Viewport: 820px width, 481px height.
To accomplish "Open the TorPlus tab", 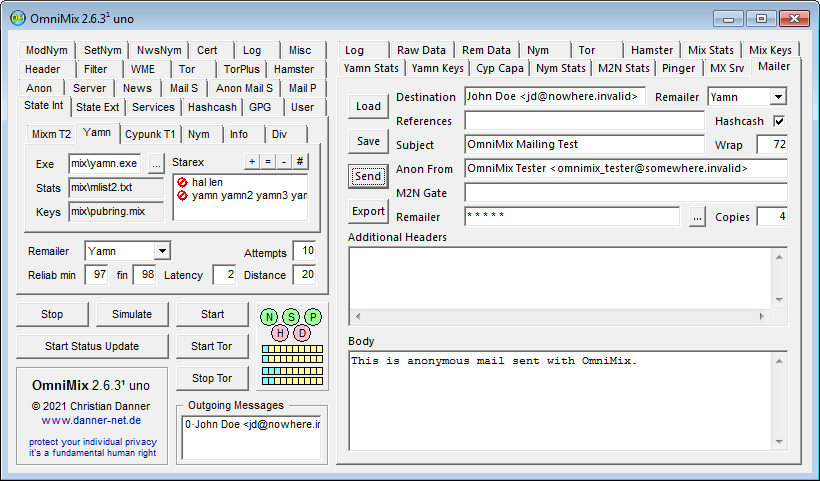I will [242, 69].
